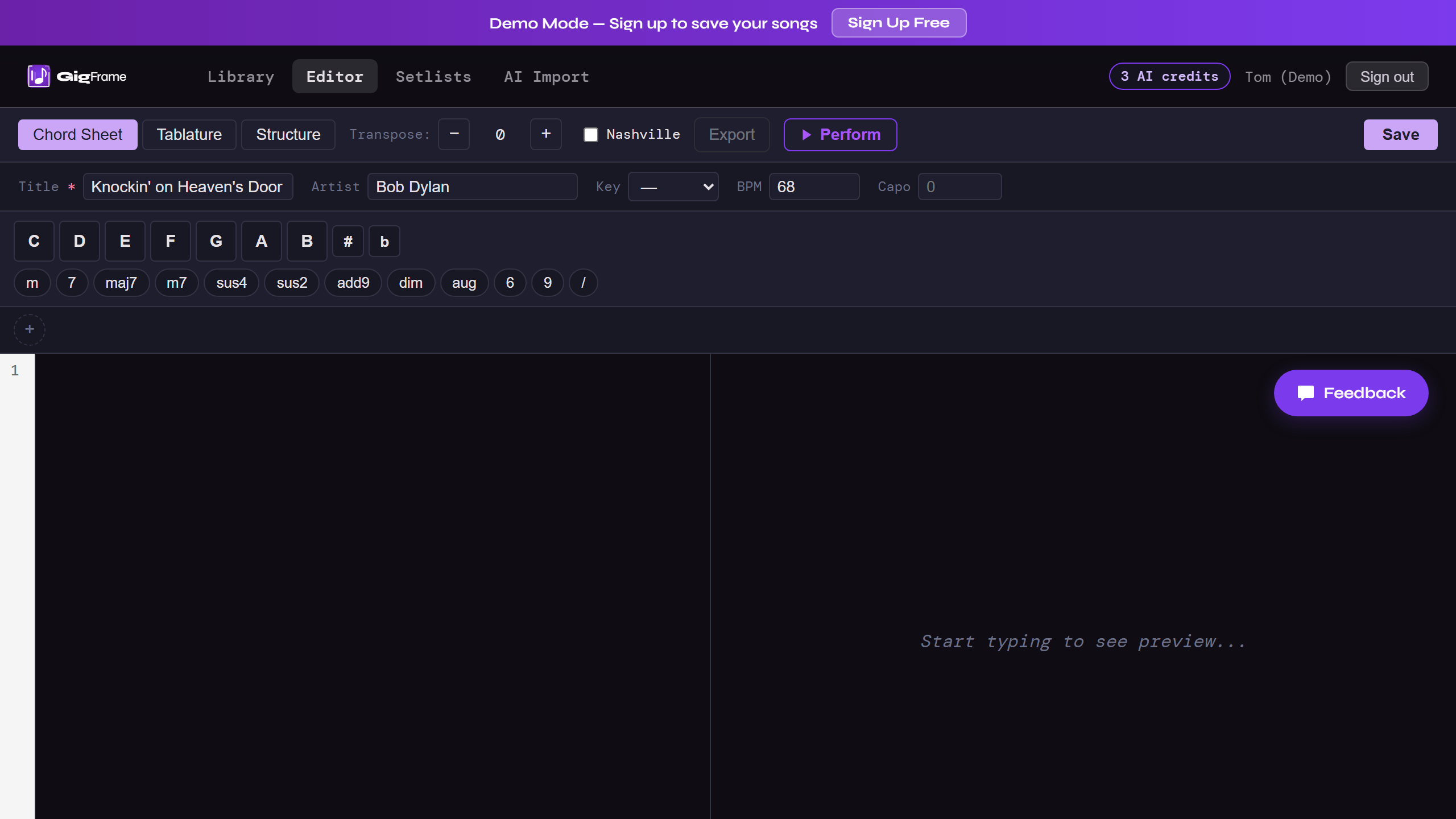Edit the BPM value field
The width and height of the screenshot is (1456, 819).
(813, 187)
